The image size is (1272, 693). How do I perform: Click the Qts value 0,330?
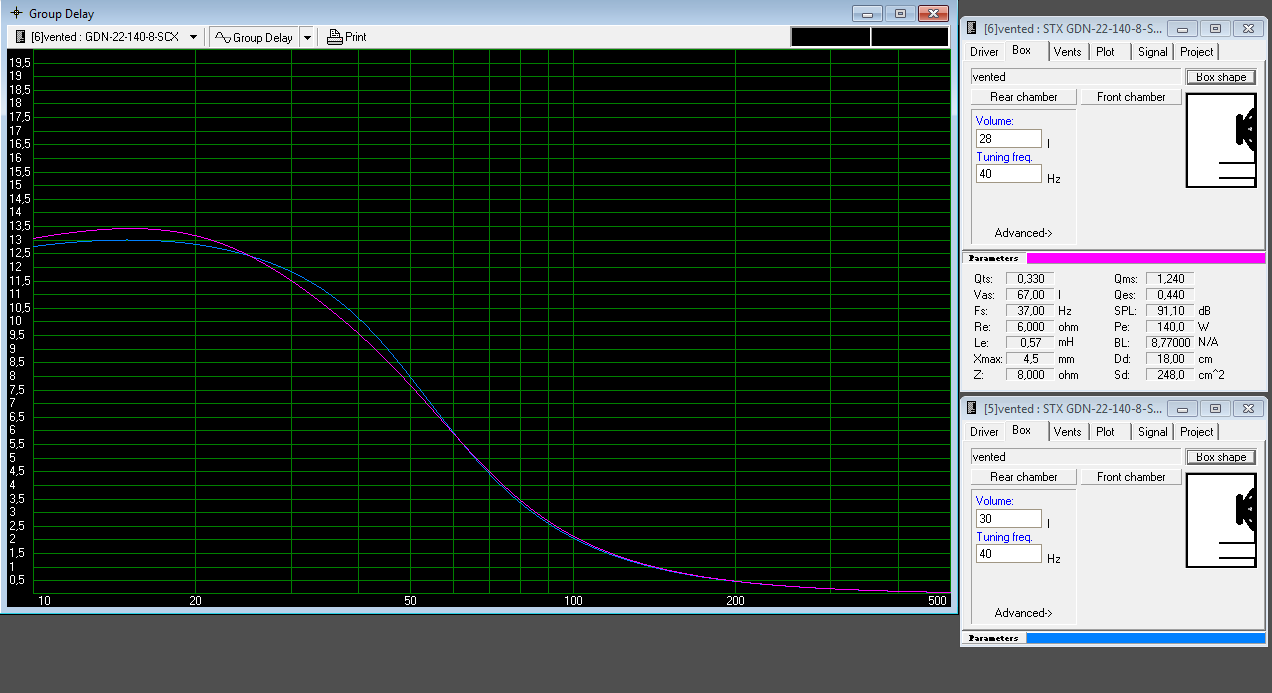coord(1028,279)
